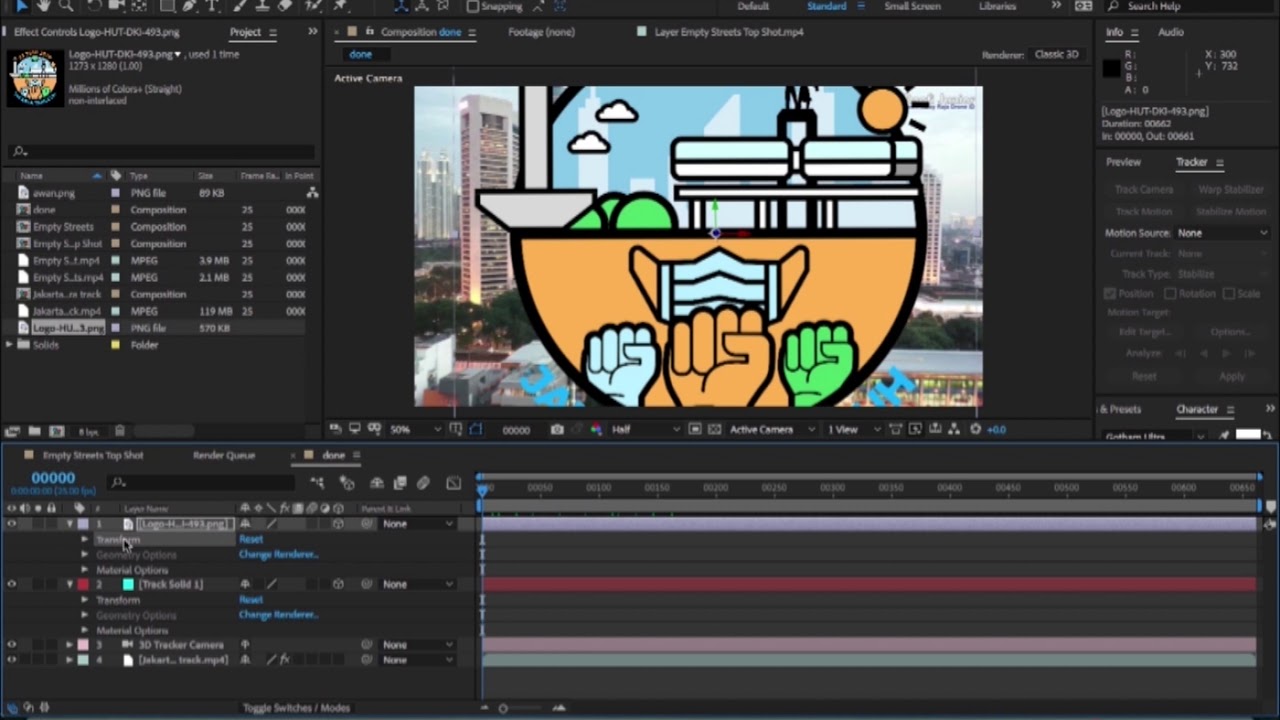1280x720 pixels.
Task: Expand Material Options under Logo layer
Action: pyautogui.click(x=85, y=570)
